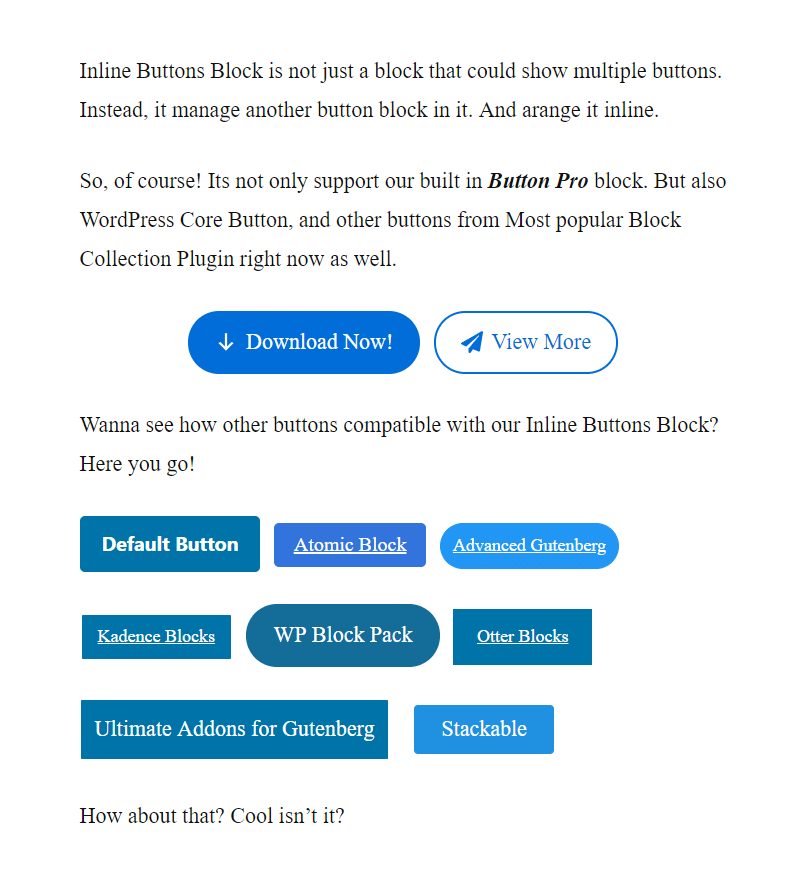Screen dimensions: 791x888
Task: Click the 'Here you go!' line
Action: click(138, 464)
